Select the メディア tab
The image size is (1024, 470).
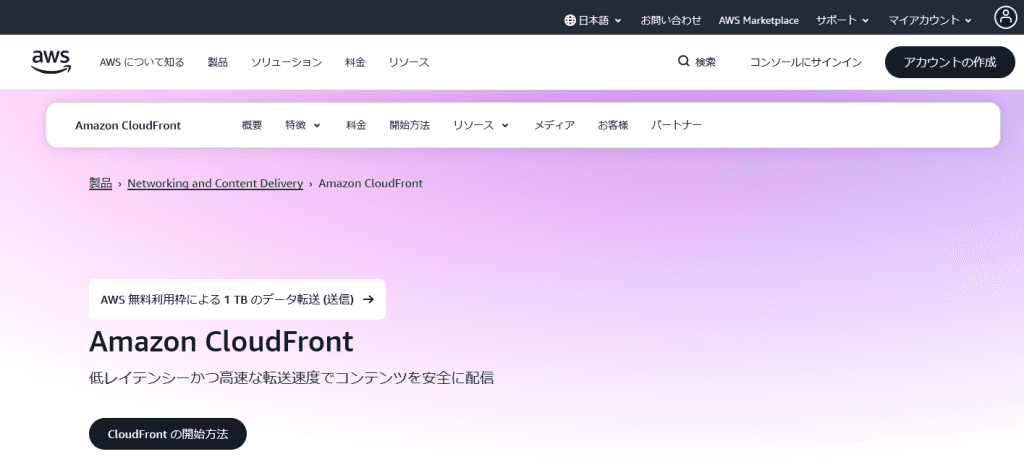(554, 125)
